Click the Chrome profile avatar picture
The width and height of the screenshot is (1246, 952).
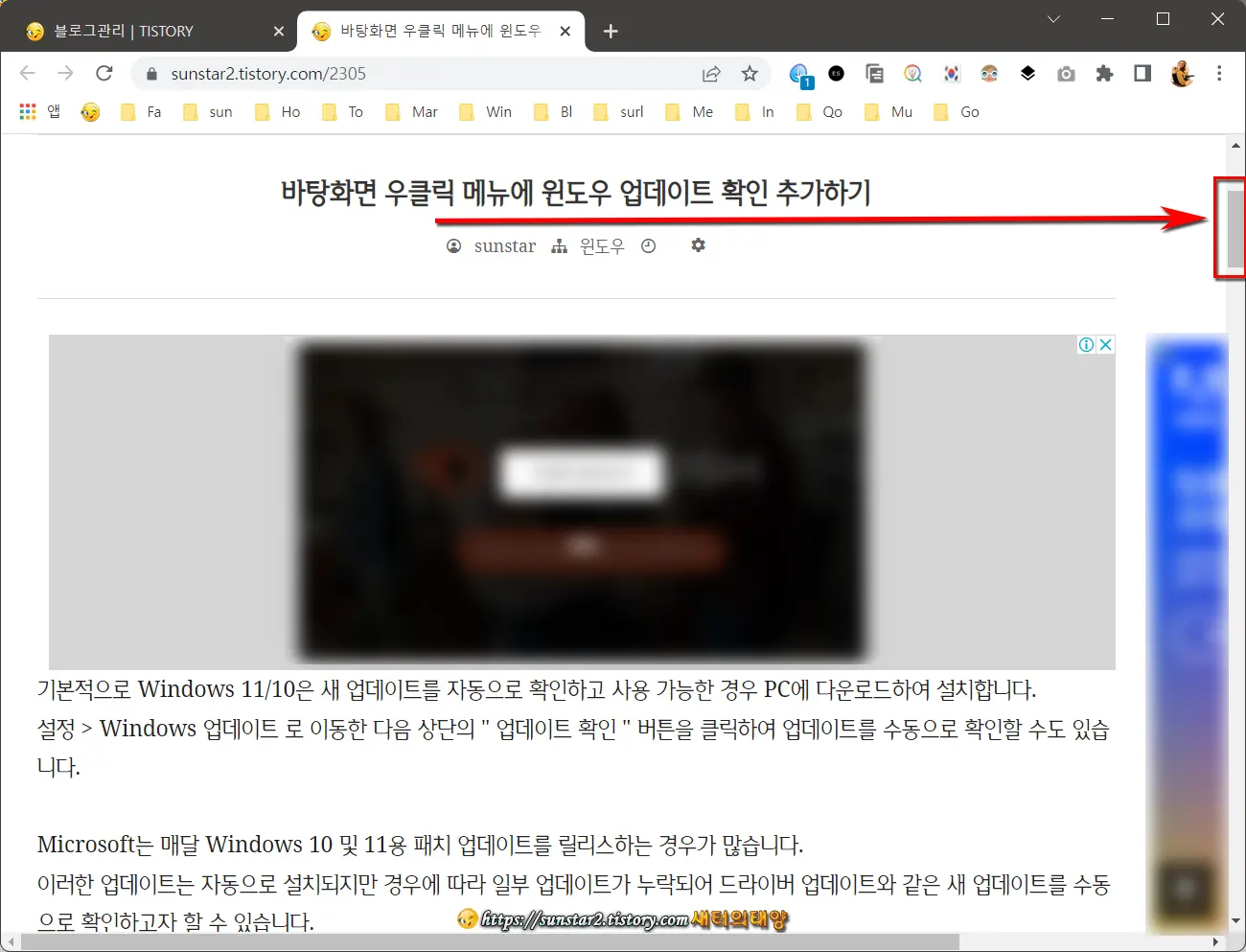(x=1182, y=73)
